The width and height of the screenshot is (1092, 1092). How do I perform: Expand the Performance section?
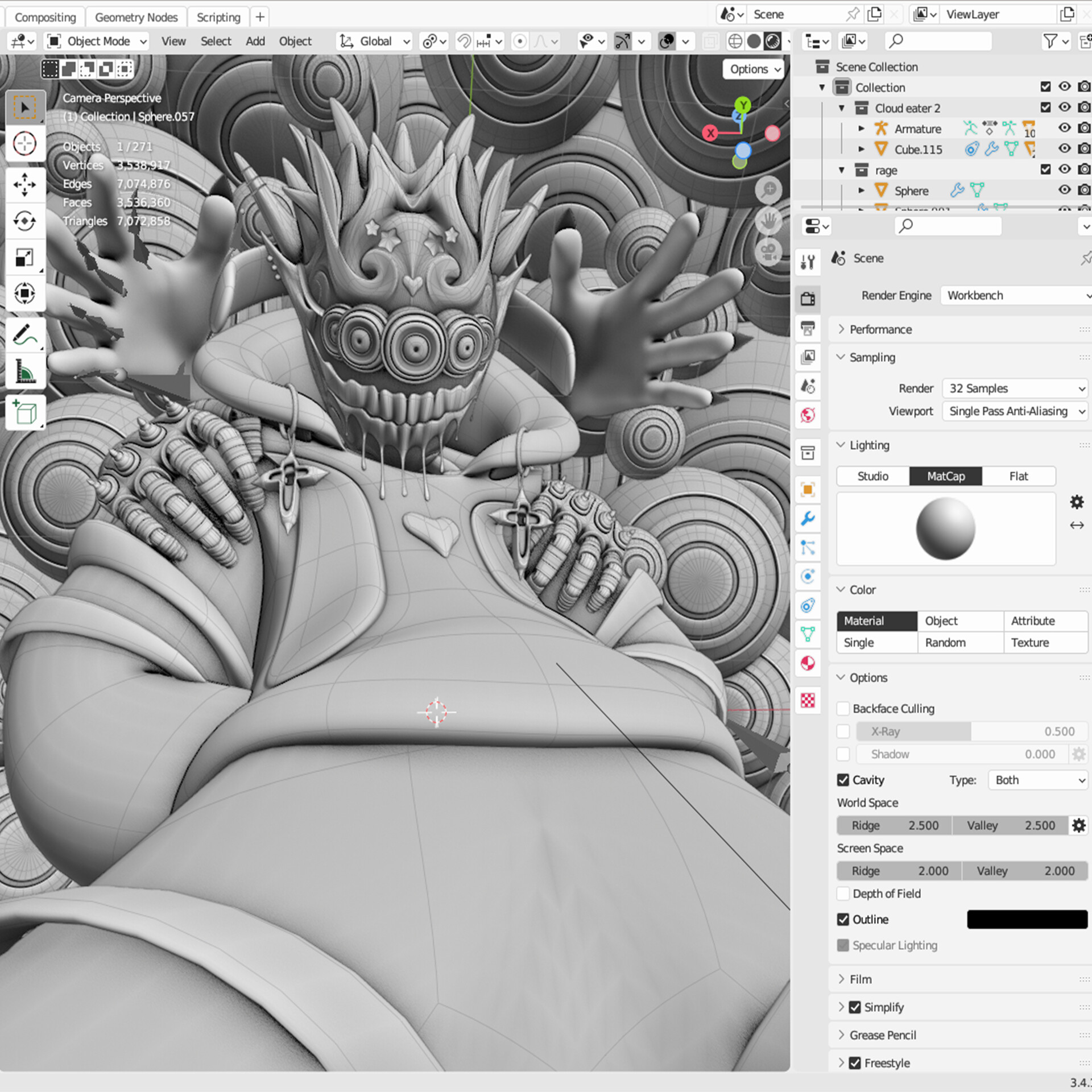tap(880, 329)
